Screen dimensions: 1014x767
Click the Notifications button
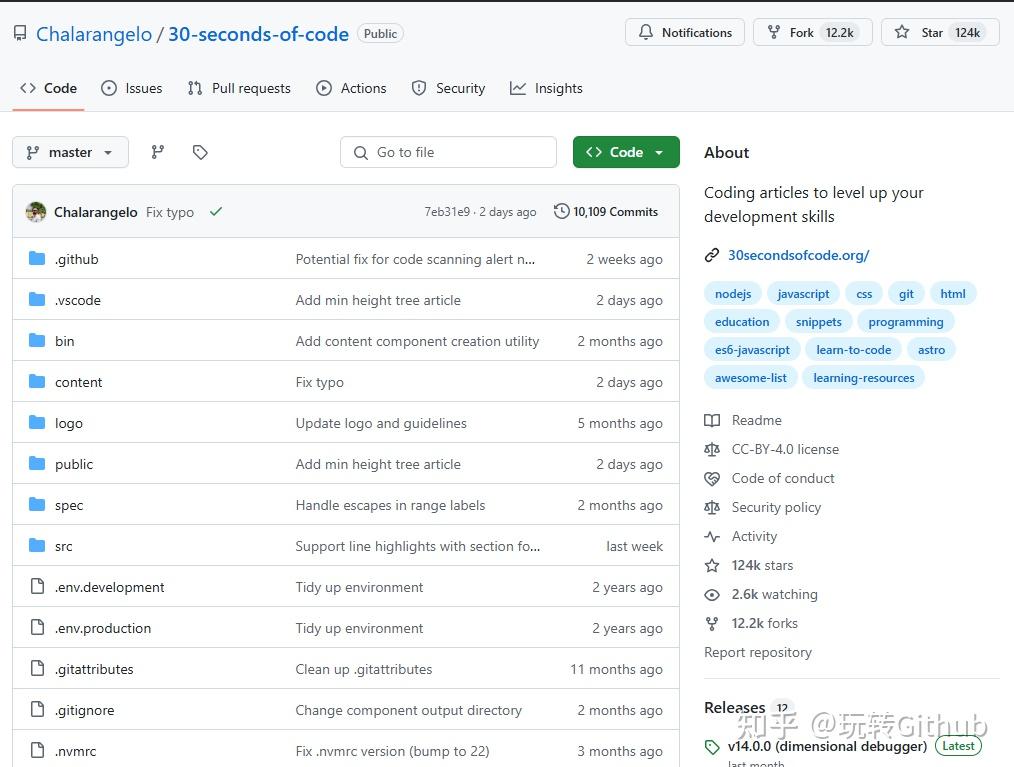pos(685,32)
